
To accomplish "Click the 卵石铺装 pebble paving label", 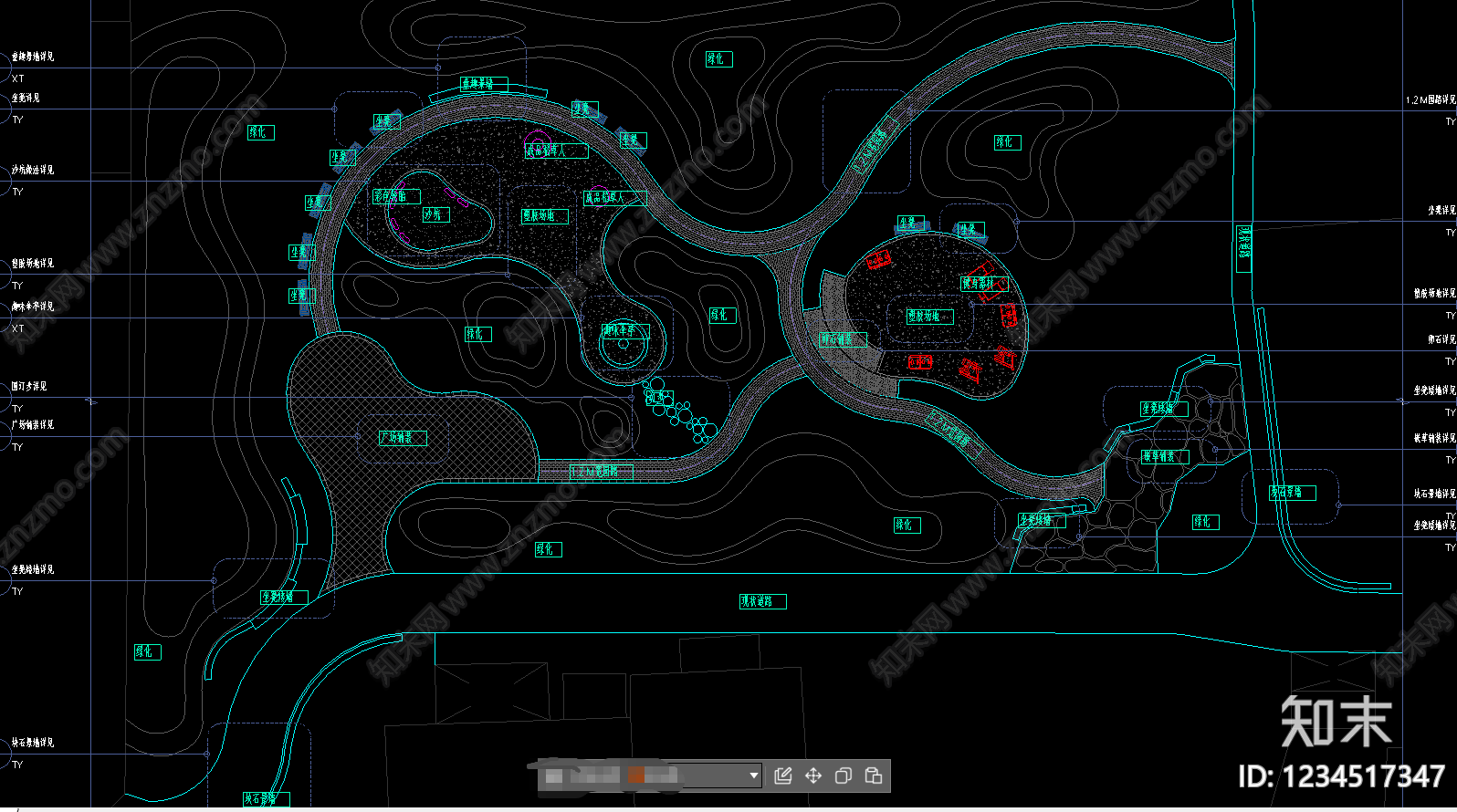I will coord(844,339).
